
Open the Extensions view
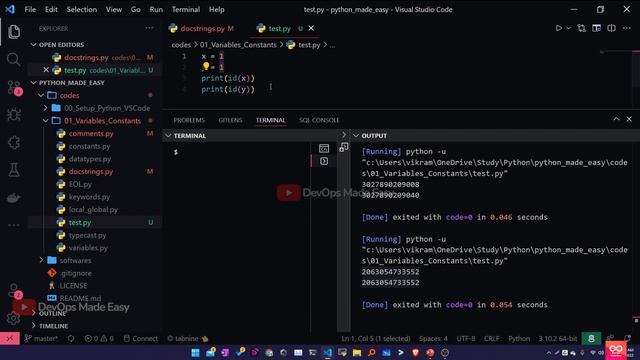(13, 142)
